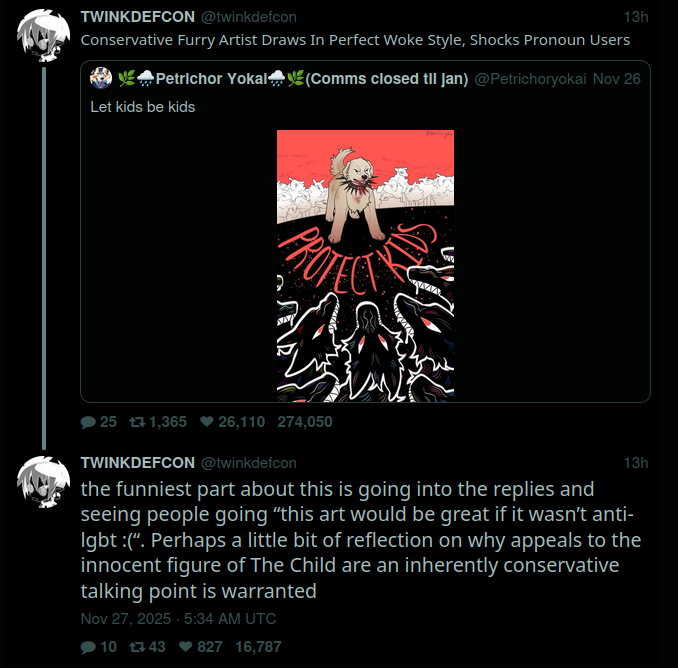Viewport: 678px width, 668px height.
Task: Click the @twinkdefcon handle on the second tweet
Action: click(249, 463)
